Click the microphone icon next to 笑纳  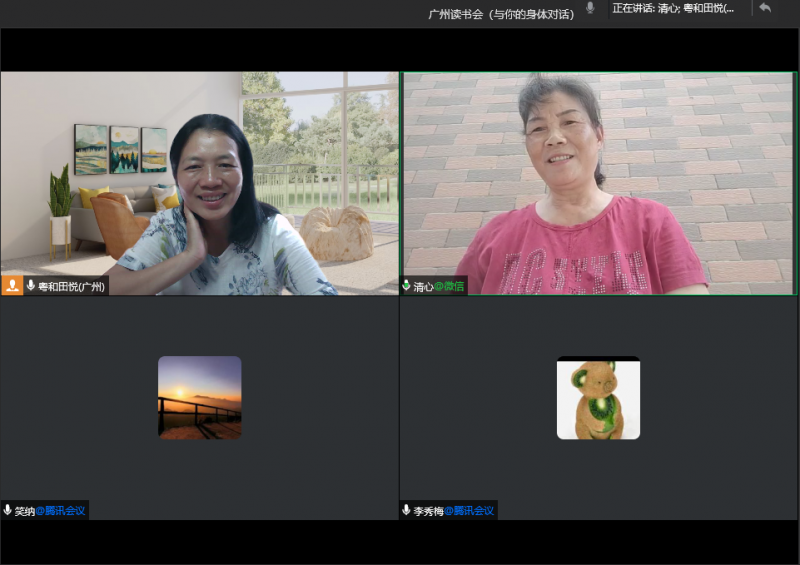[x=7, y=511]
